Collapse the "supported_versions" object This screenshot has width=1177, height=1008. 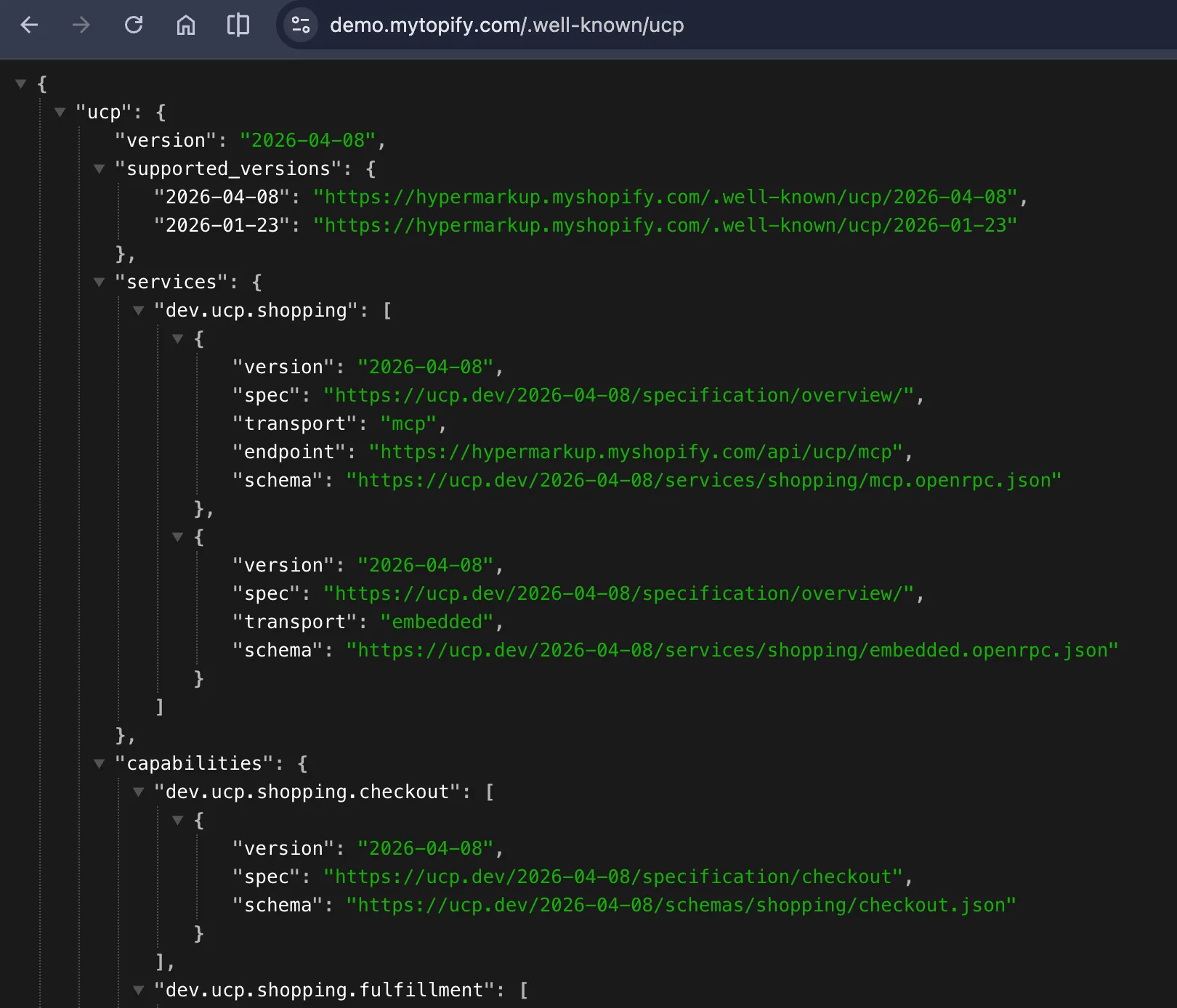(100, 169)
